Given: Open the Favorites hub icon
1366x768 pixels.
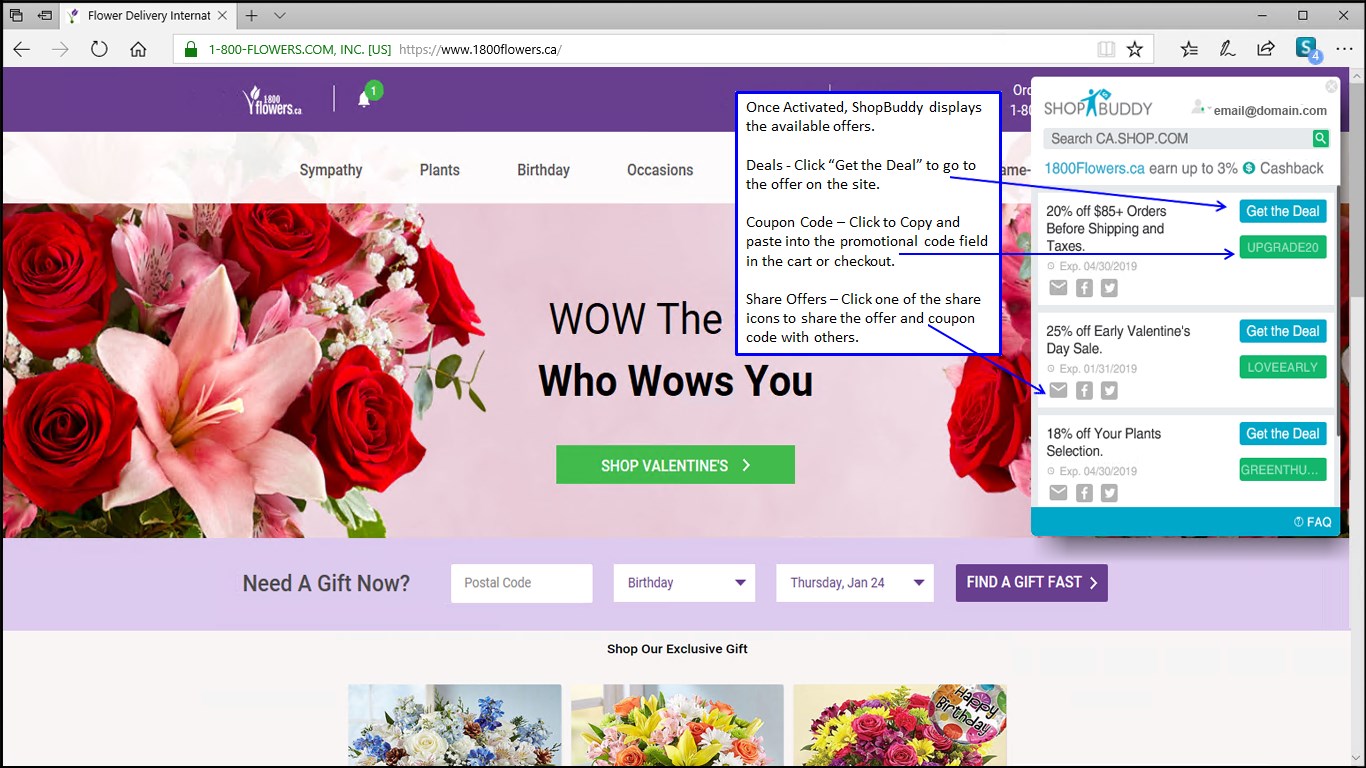Looking at the screenshot, I should (1189, 49).
